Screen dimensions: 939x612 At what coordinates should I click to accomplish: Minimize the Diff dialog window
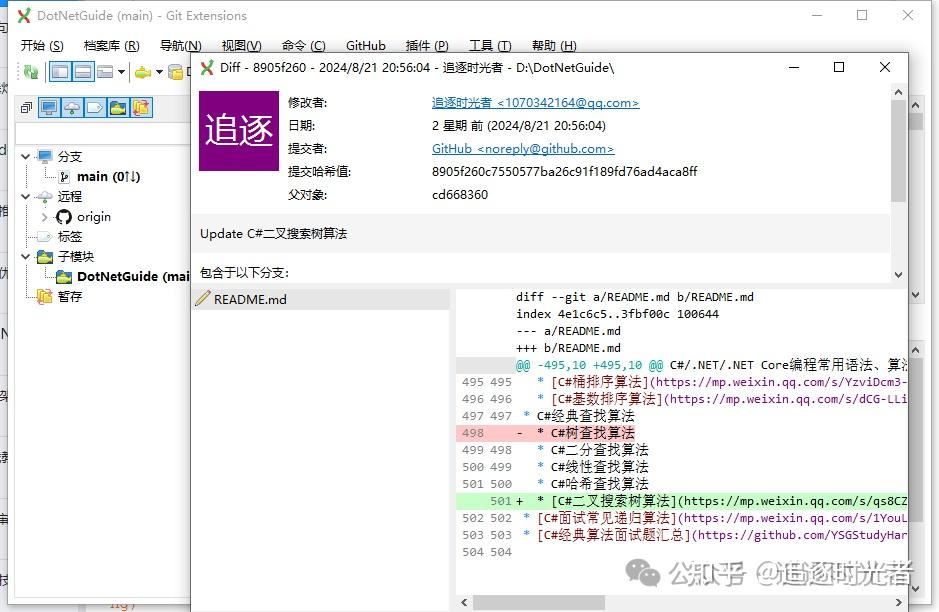pos(794,67)
